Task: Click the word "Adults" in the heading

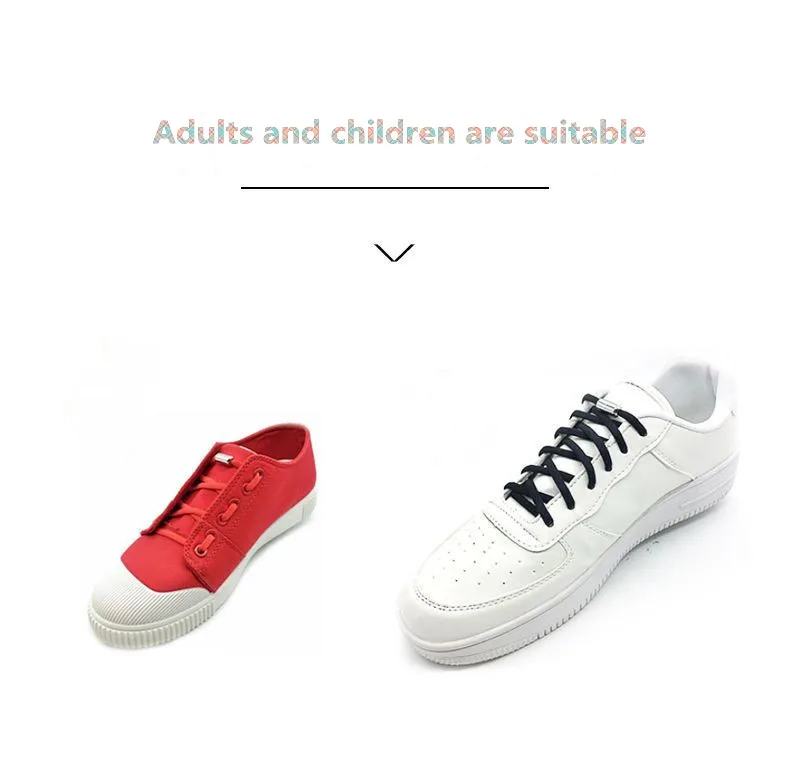Action: pyautogui.click(x=203, y=133)
